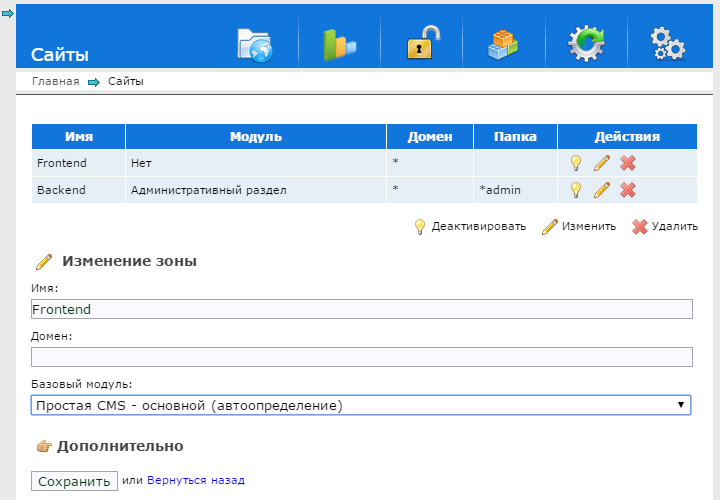Screen dimensions: 720x500
Task: Open the Базовый модуль dropdown
Action: (x=361, y=405)
